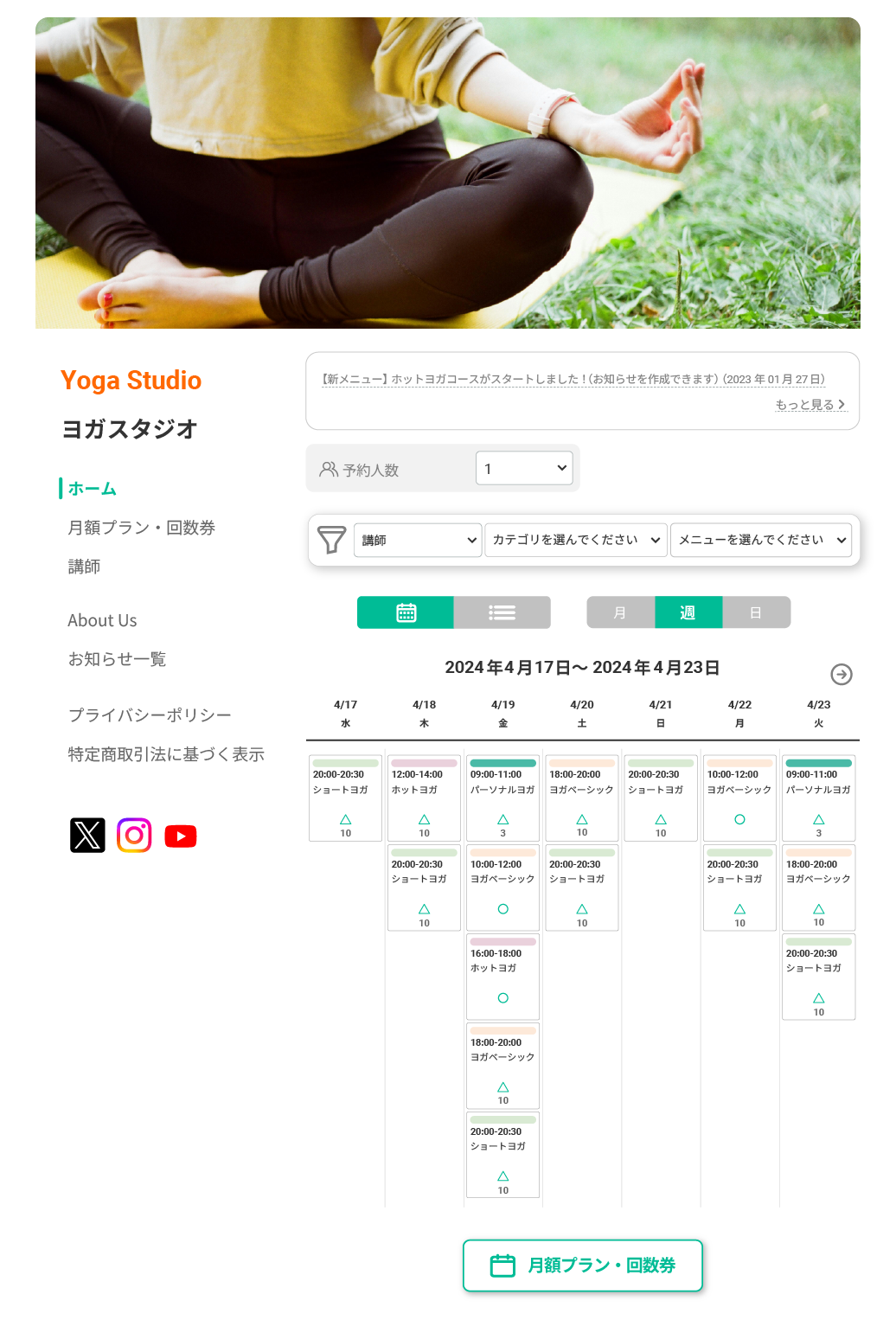
Task: Click the circle availability icon on 4/22 ヨガベーシック
Action: click(x=739, y=819)
